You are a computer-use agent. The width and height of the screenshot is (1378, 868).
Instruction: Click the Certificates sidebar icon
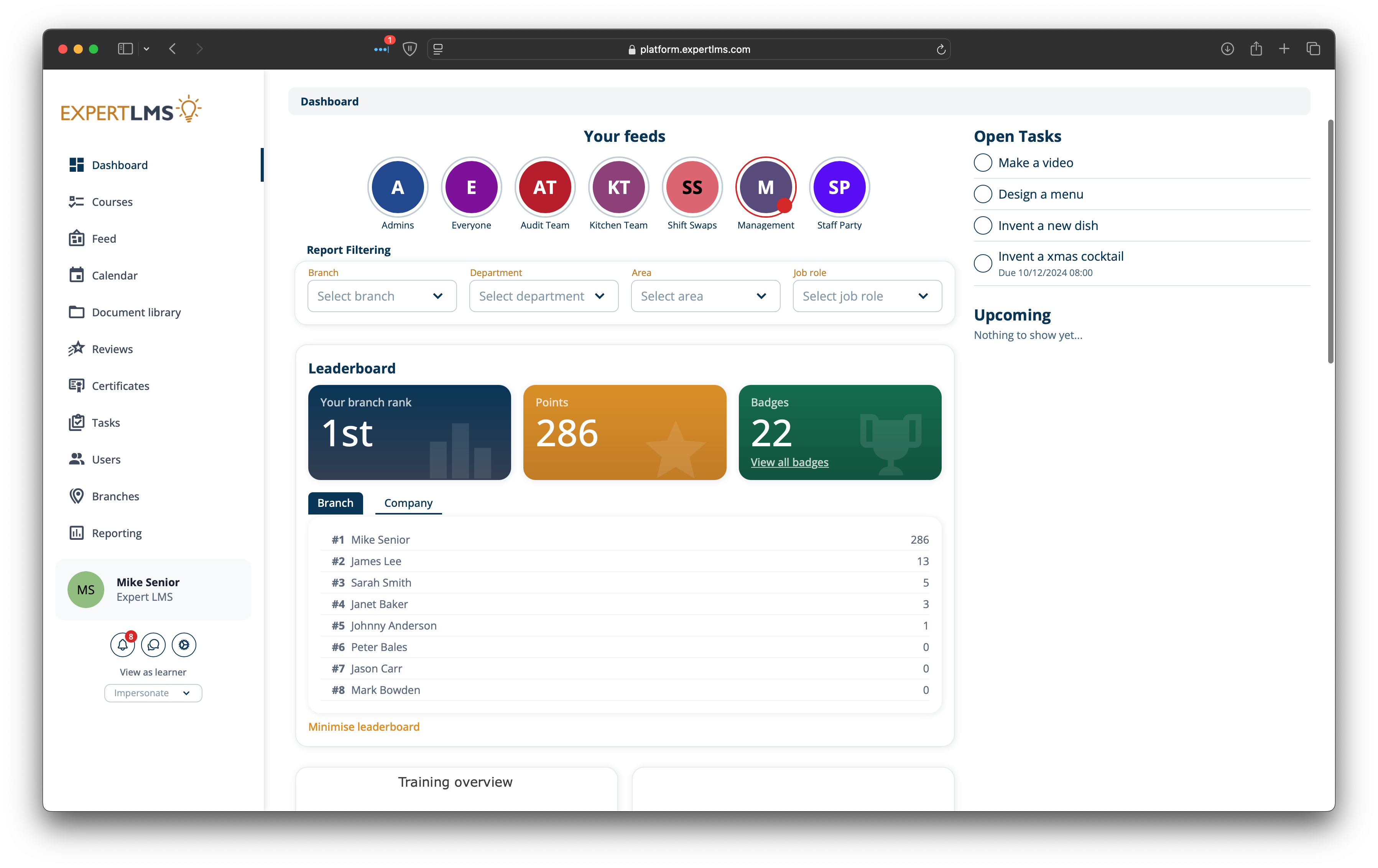pos(77,386)
